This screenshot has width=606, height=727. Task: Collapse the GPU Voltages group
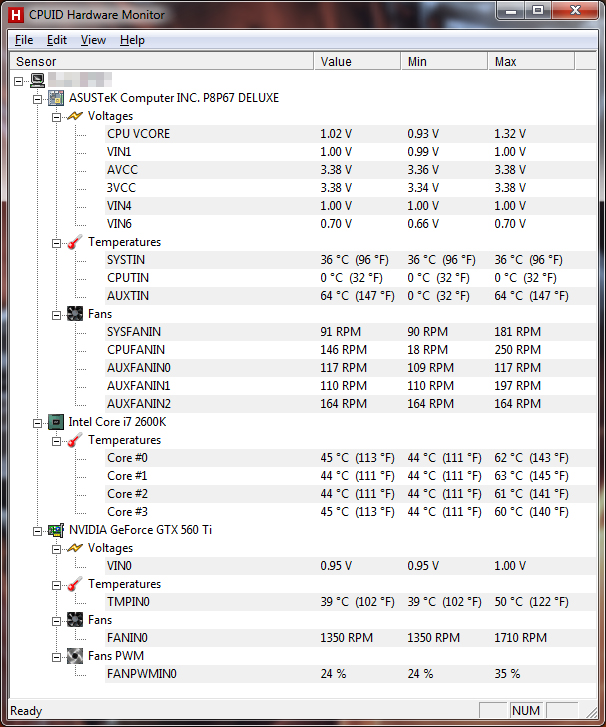[57, 549]
